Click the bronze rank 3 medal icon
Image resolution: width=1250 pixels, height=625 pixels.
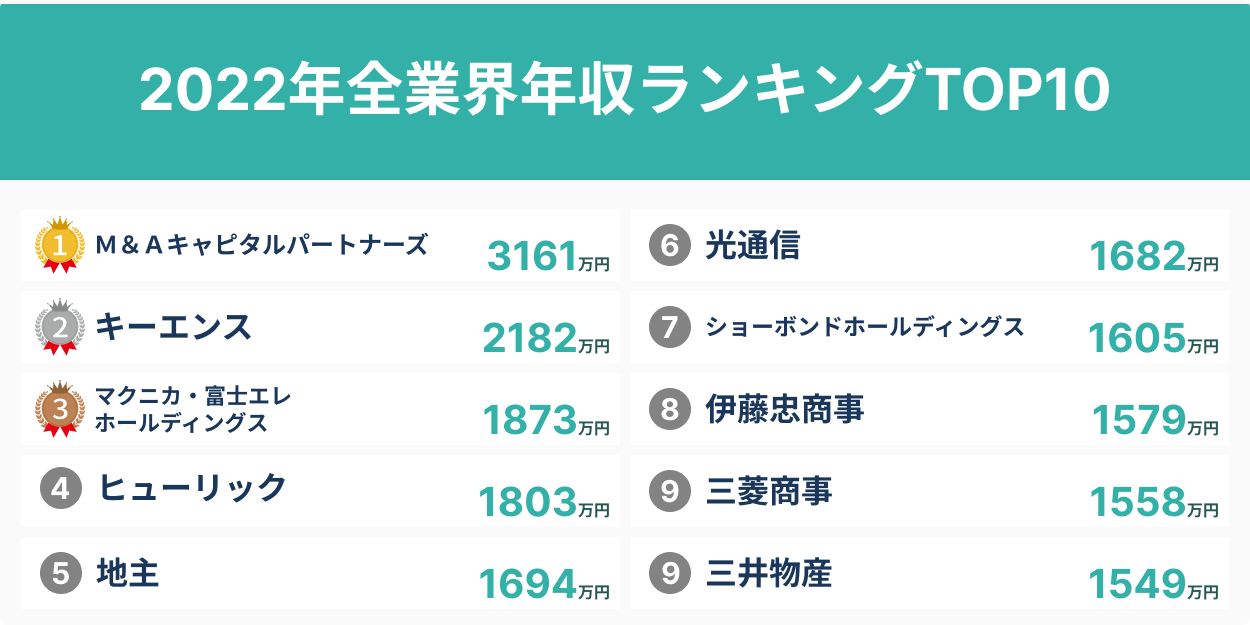(x=59, y=409)
